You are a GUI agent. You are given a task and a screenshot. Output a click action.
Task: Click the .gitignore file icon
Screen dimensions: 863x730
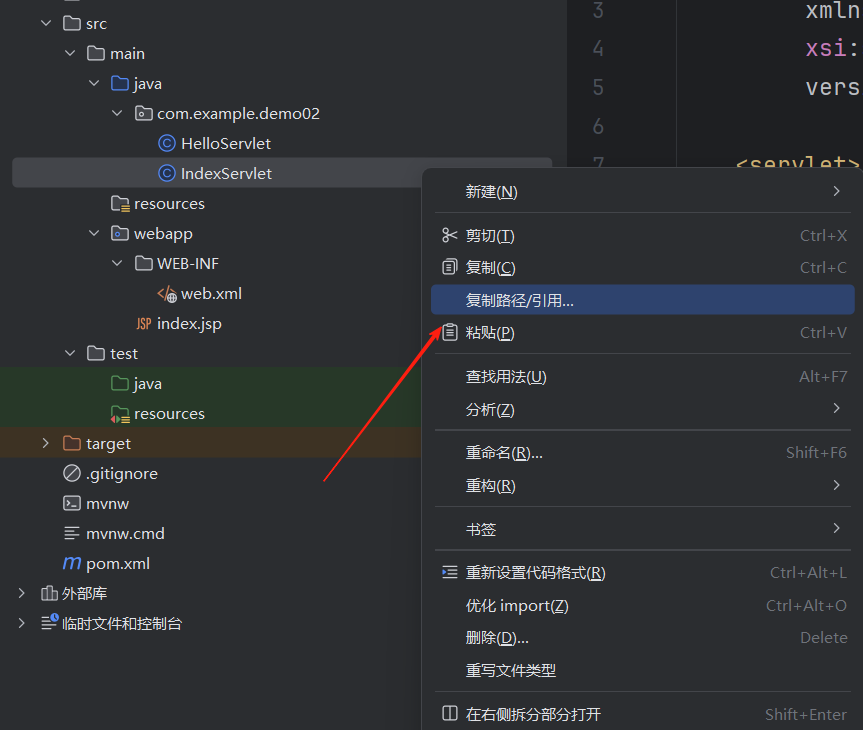(72, 473)
